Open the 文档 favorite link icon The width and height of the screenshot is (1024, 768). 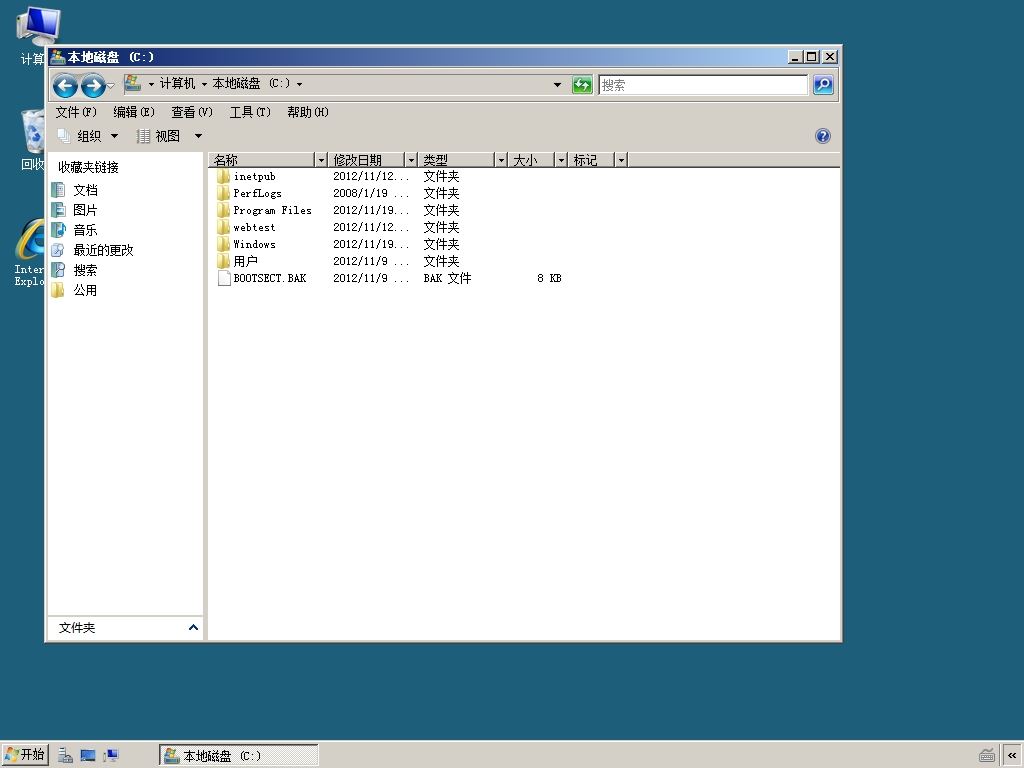58,190
